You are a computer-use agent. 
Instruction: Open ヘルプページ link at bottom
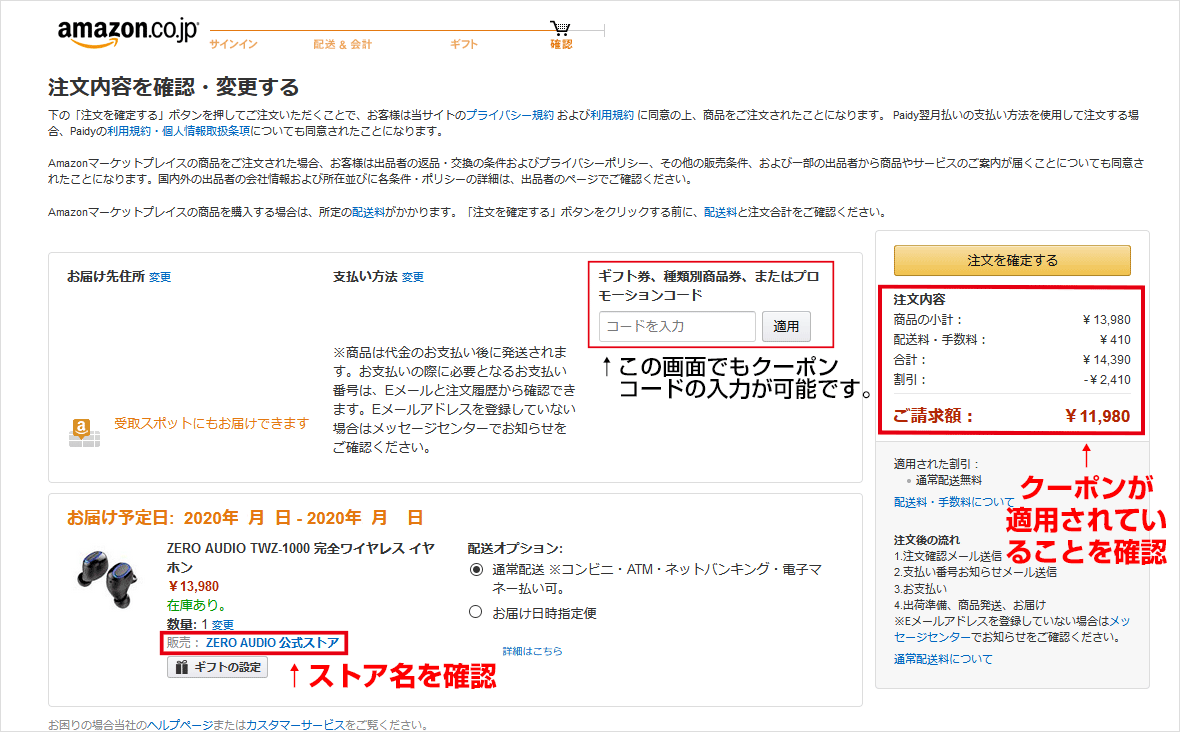tap(180, 725)
